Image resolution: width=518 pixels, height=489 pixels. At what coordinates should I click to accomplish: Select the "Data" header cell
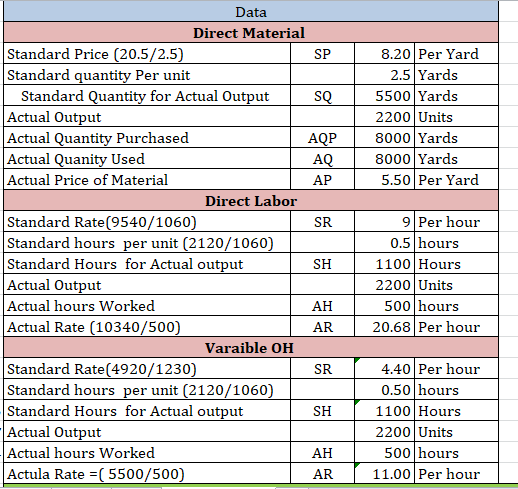[x=251, y=12]
